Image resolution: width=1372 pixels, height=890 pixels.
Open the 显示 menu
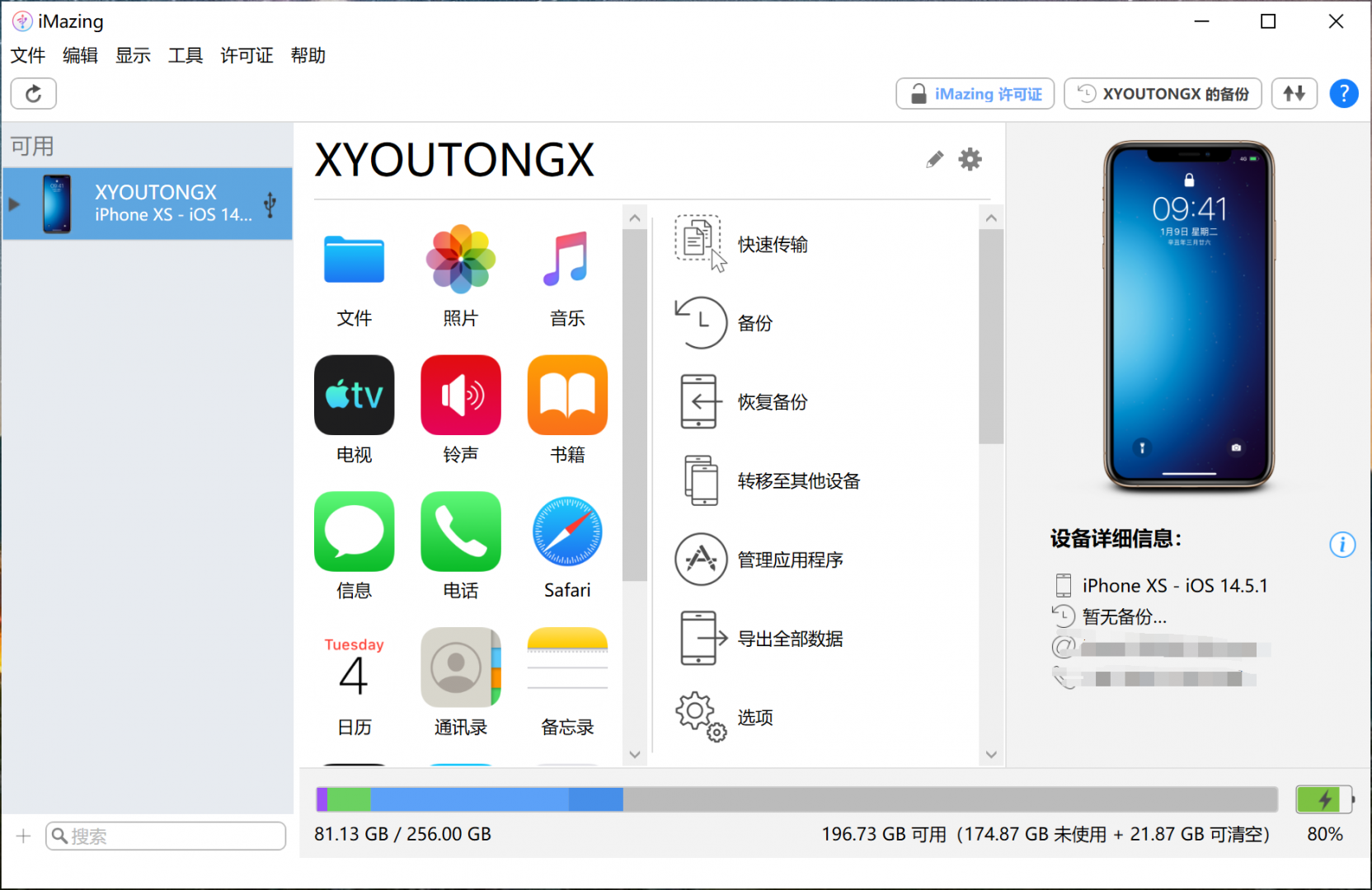coord(133,55)
